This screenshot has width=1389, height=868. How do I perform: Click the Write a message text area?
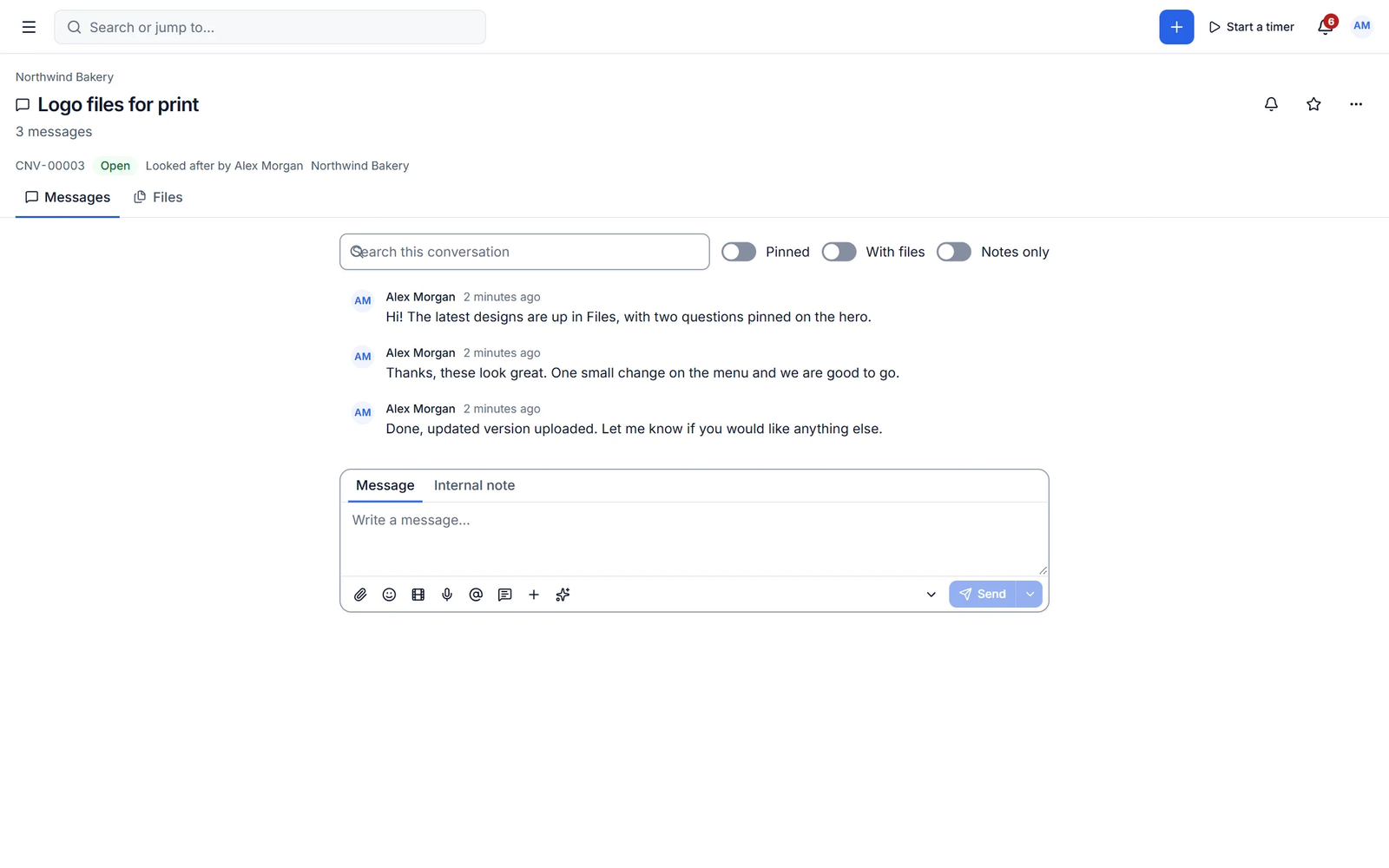(x=694, y=539)
